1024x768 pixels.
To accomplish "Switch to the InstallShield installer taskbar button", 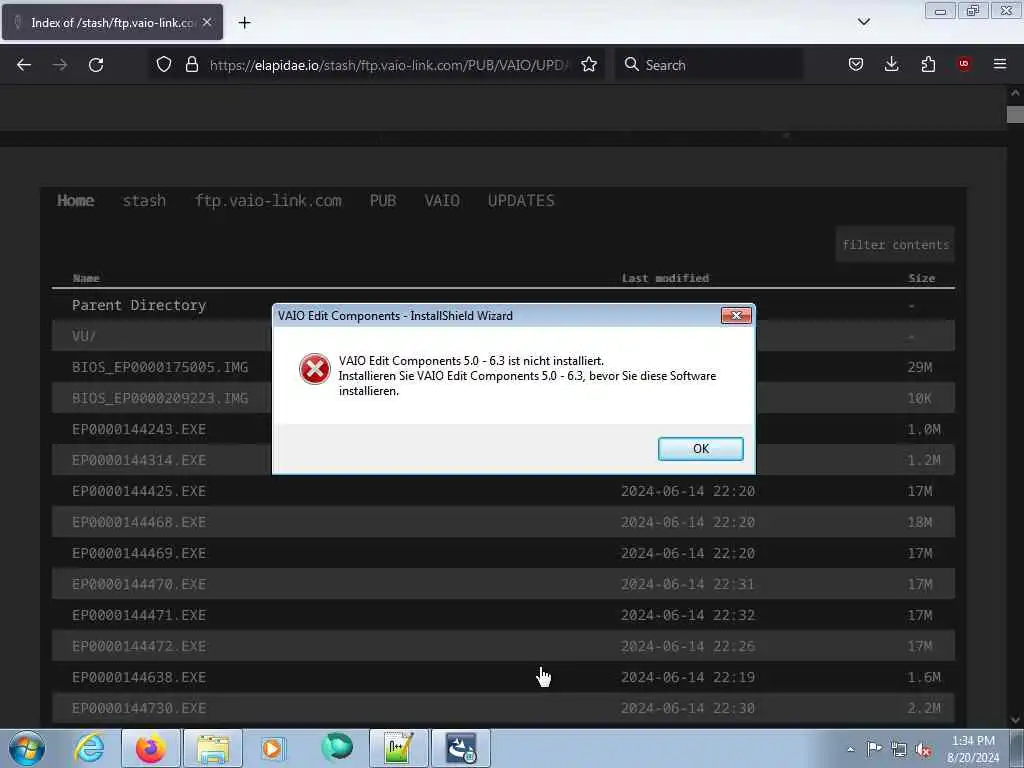I will click(x=461, y=748).
